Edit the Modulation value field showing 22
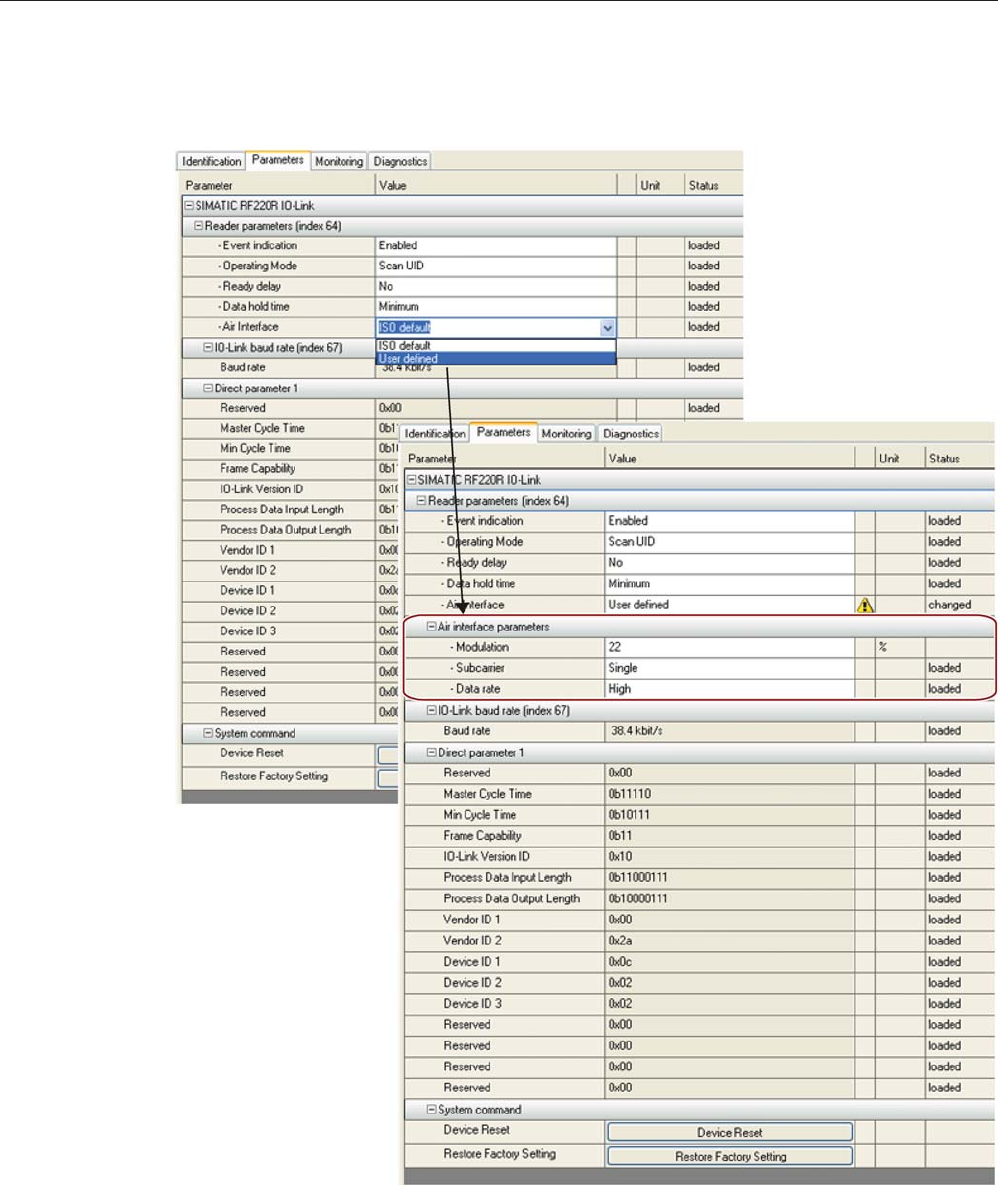Viewport: 1000px width, 1186px height. pyautogui.click(x=730, y=647)
